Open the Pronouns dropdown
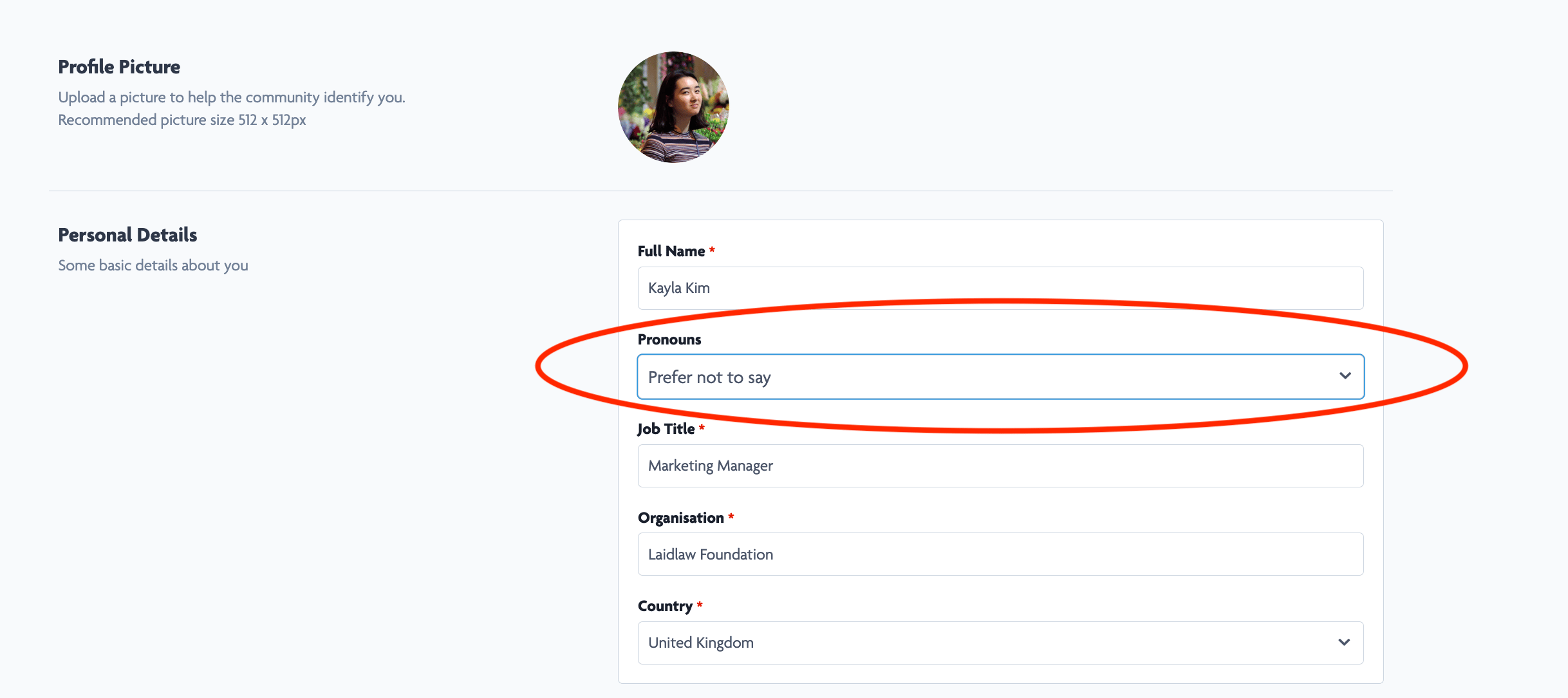This screenshot has width=1568, height=698. (x=966, y=377)
